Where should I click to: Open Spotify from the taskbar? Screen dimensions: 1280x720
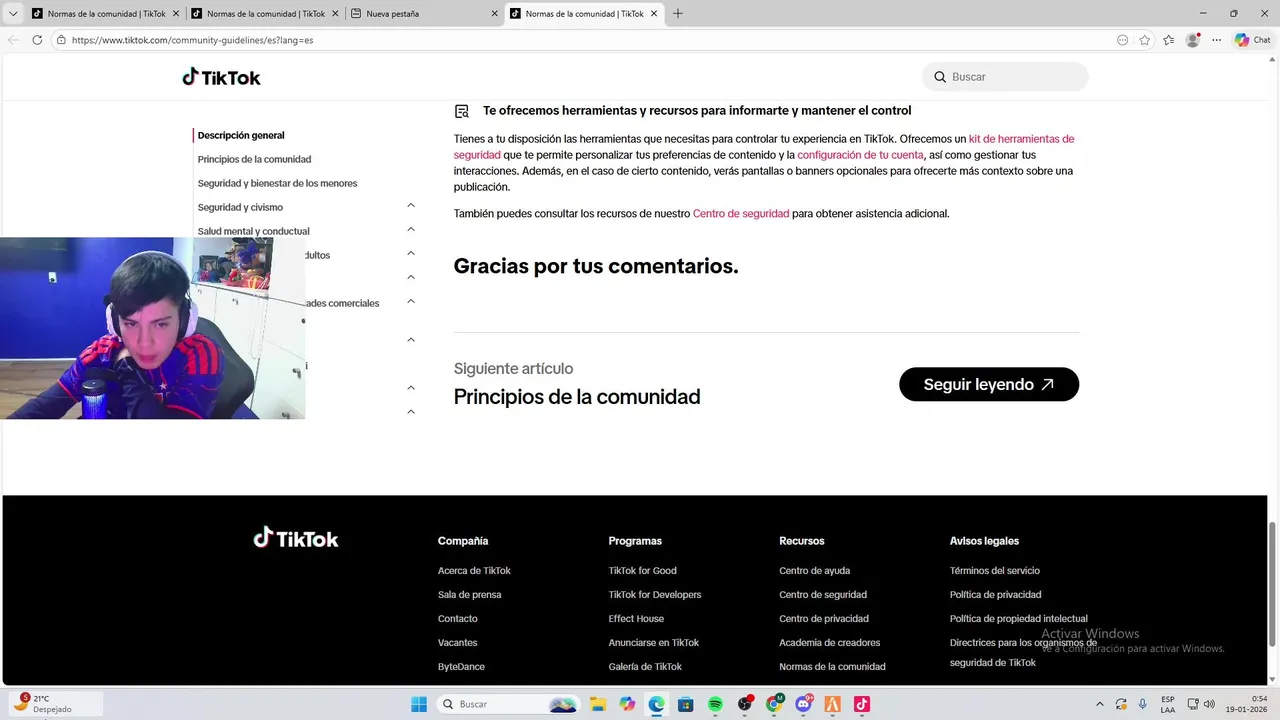(x=715, y=704)
